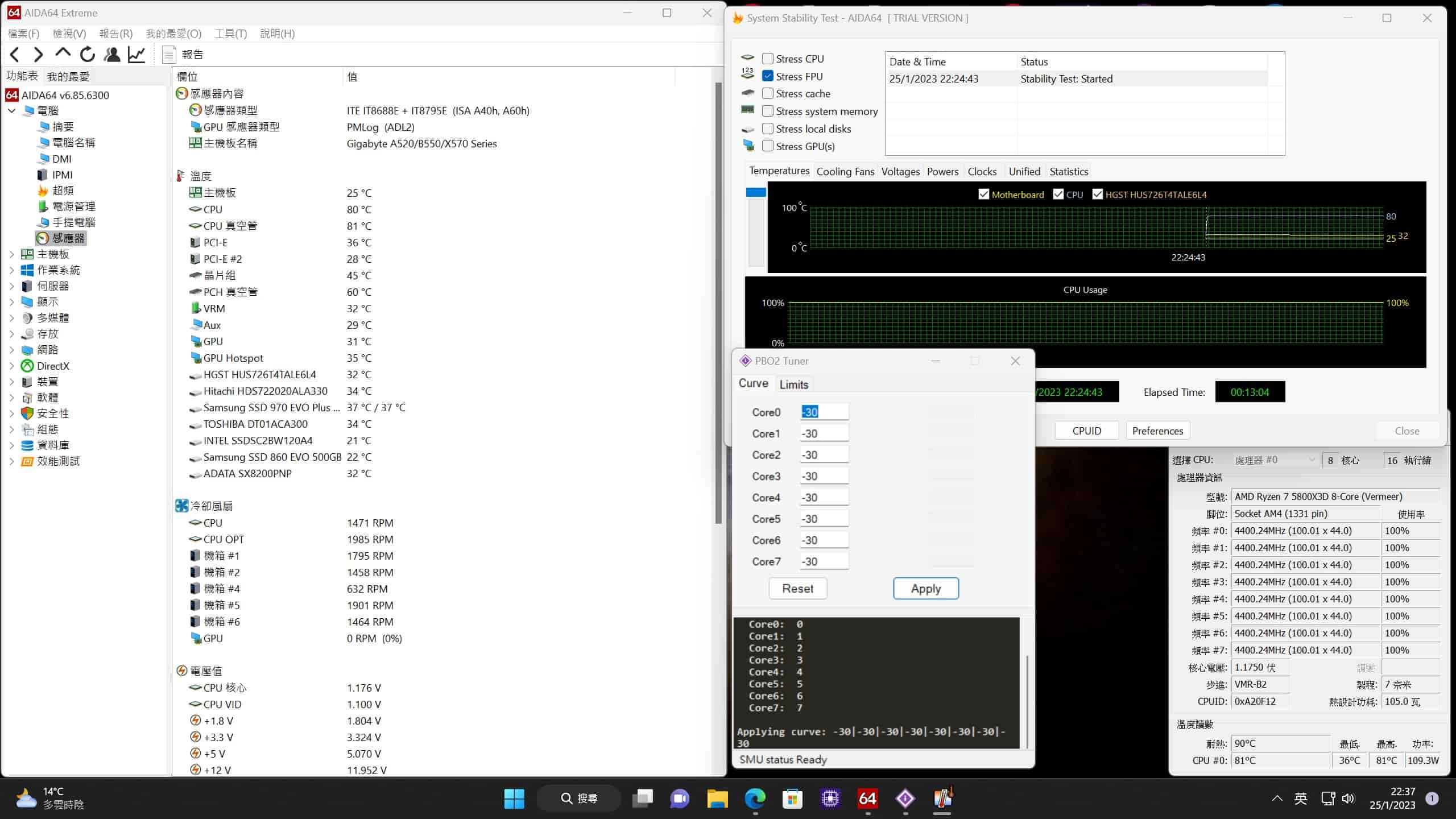Click the Core4 curve value field

click(824, 497)
